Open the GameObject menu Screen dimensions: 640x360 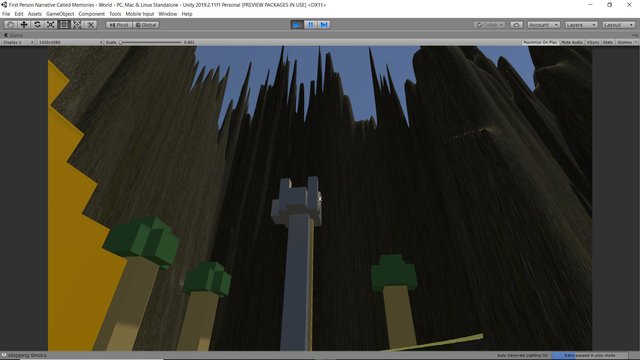pyautogui.click(x=60, y=14)
